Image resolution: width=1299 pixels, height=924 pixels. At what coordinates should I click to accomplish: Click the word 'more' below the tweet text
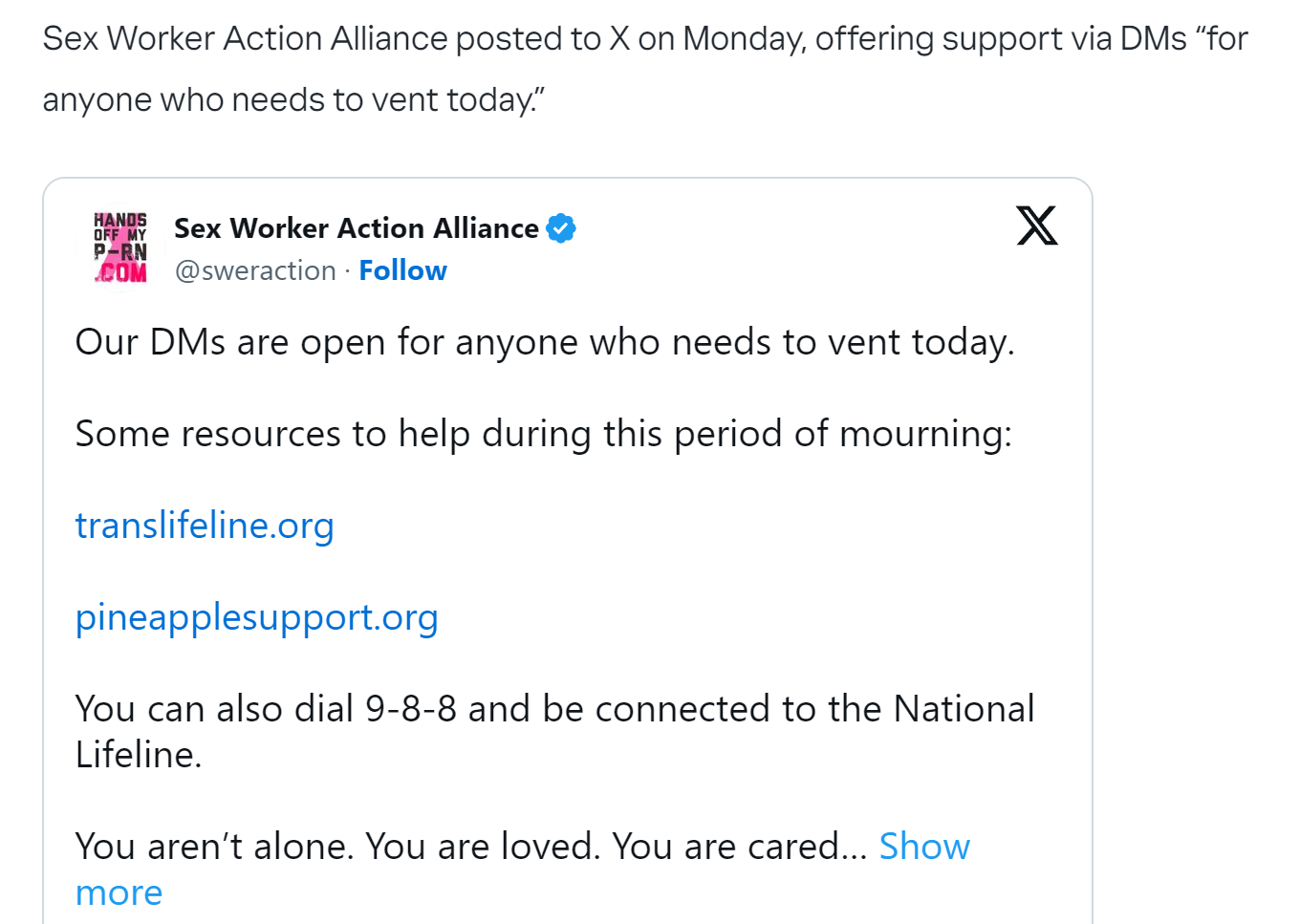(x=119, y=892)
